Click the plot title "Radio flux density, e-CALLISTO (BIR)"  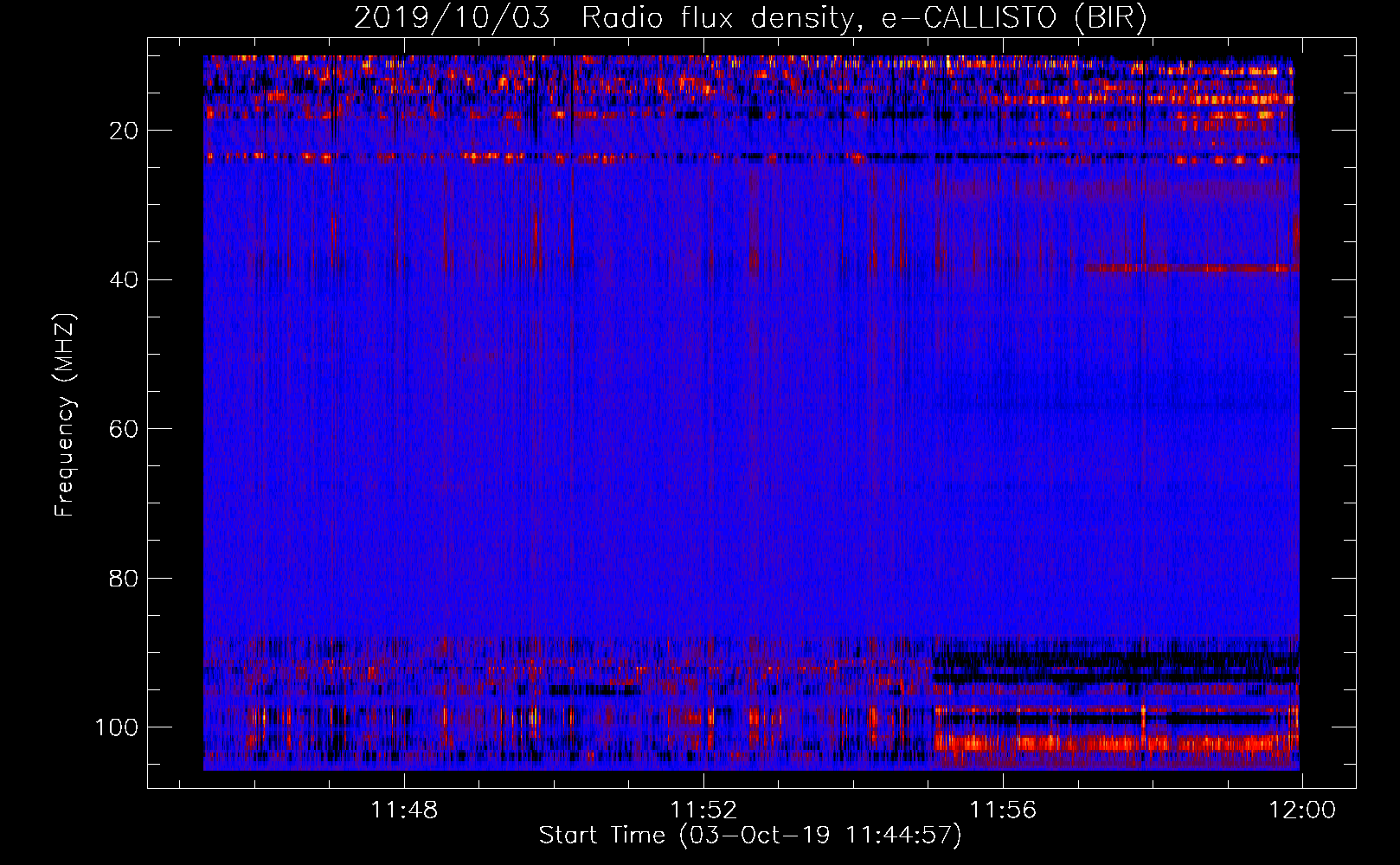tap(864, 18)
